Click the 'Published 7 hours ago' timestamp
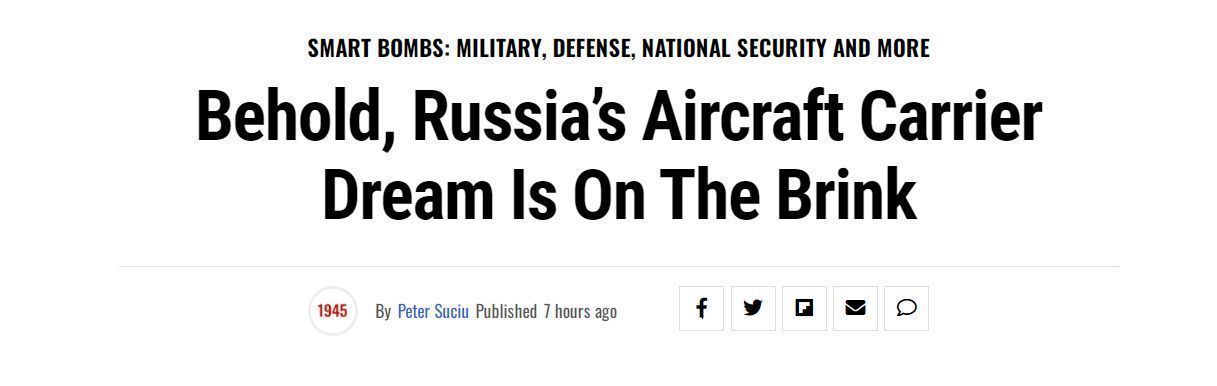The height and width of the screenshot is (386, 1217). 546,311
